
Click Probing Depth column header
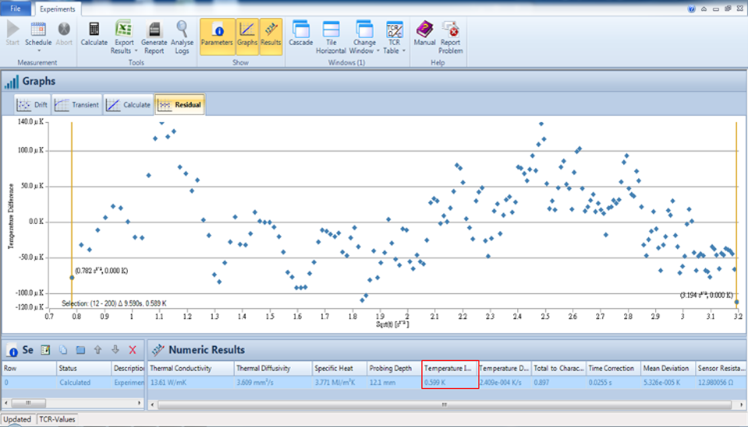click(394, 368)
